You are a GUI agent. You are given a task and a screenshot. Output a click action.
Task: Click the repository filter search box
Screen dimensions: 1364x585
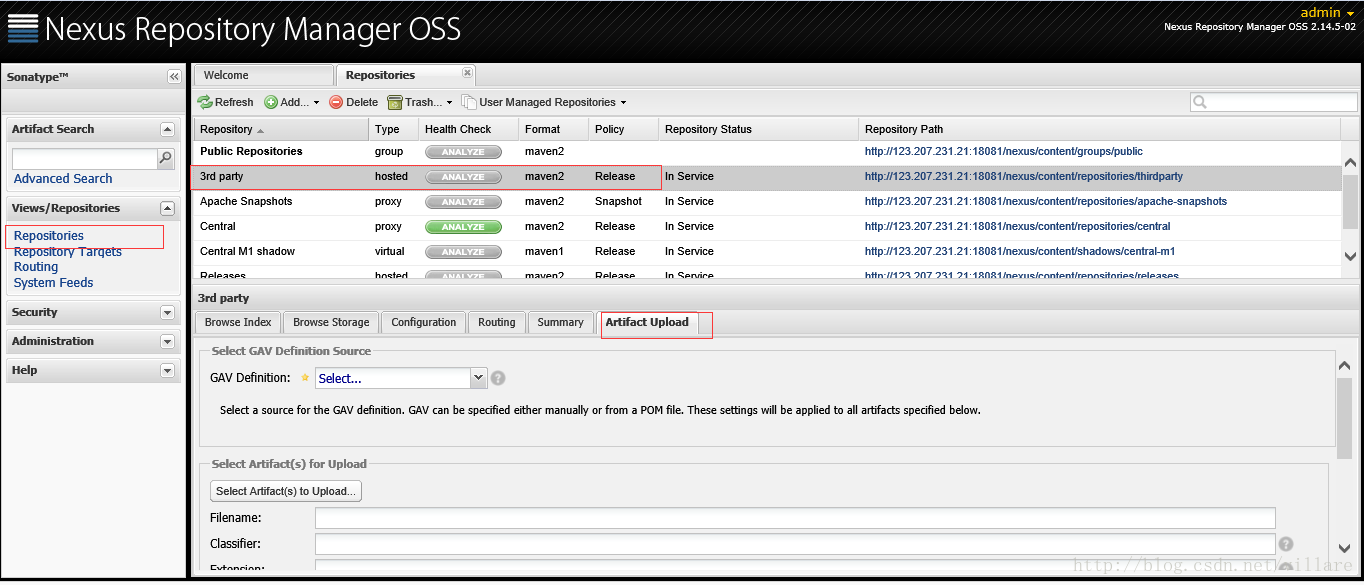(1274, 102)
